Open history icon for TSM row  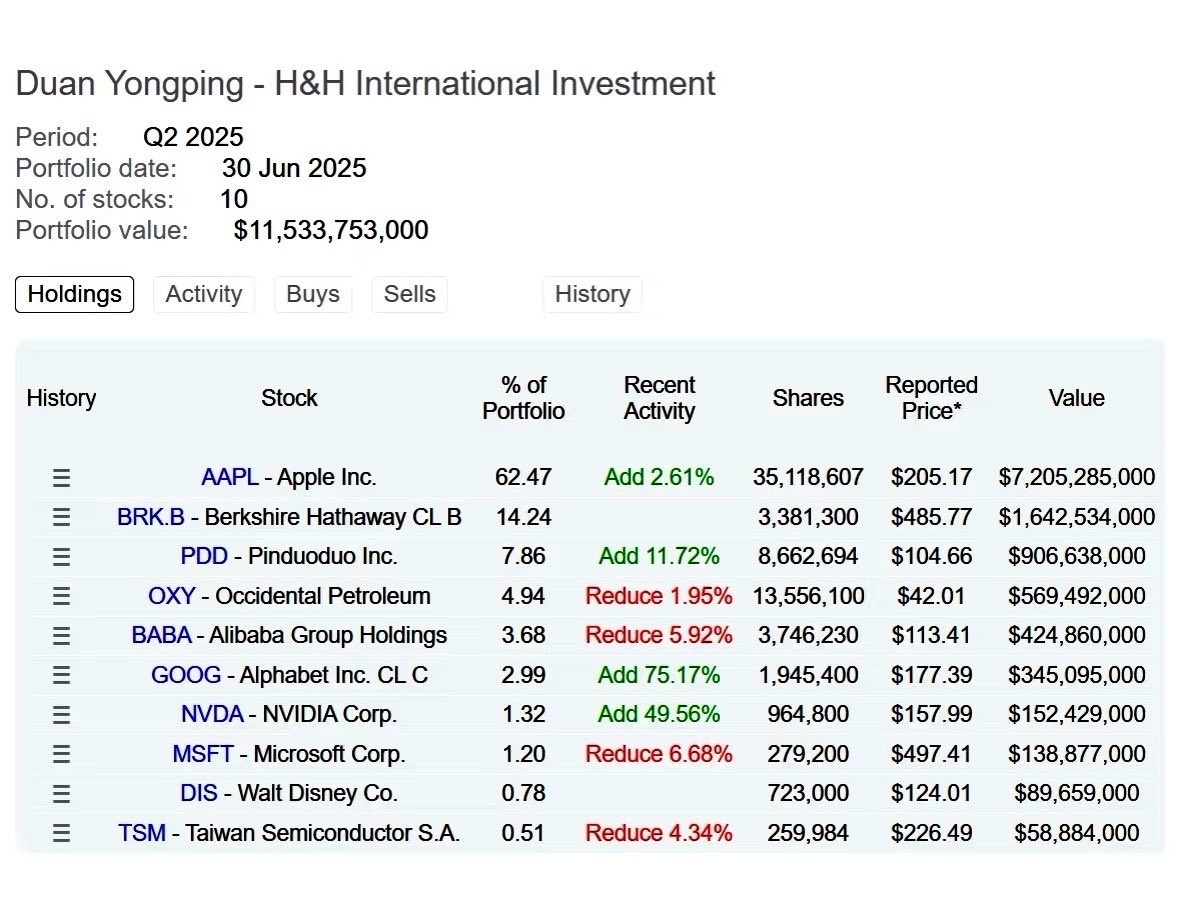click(62, 834)
